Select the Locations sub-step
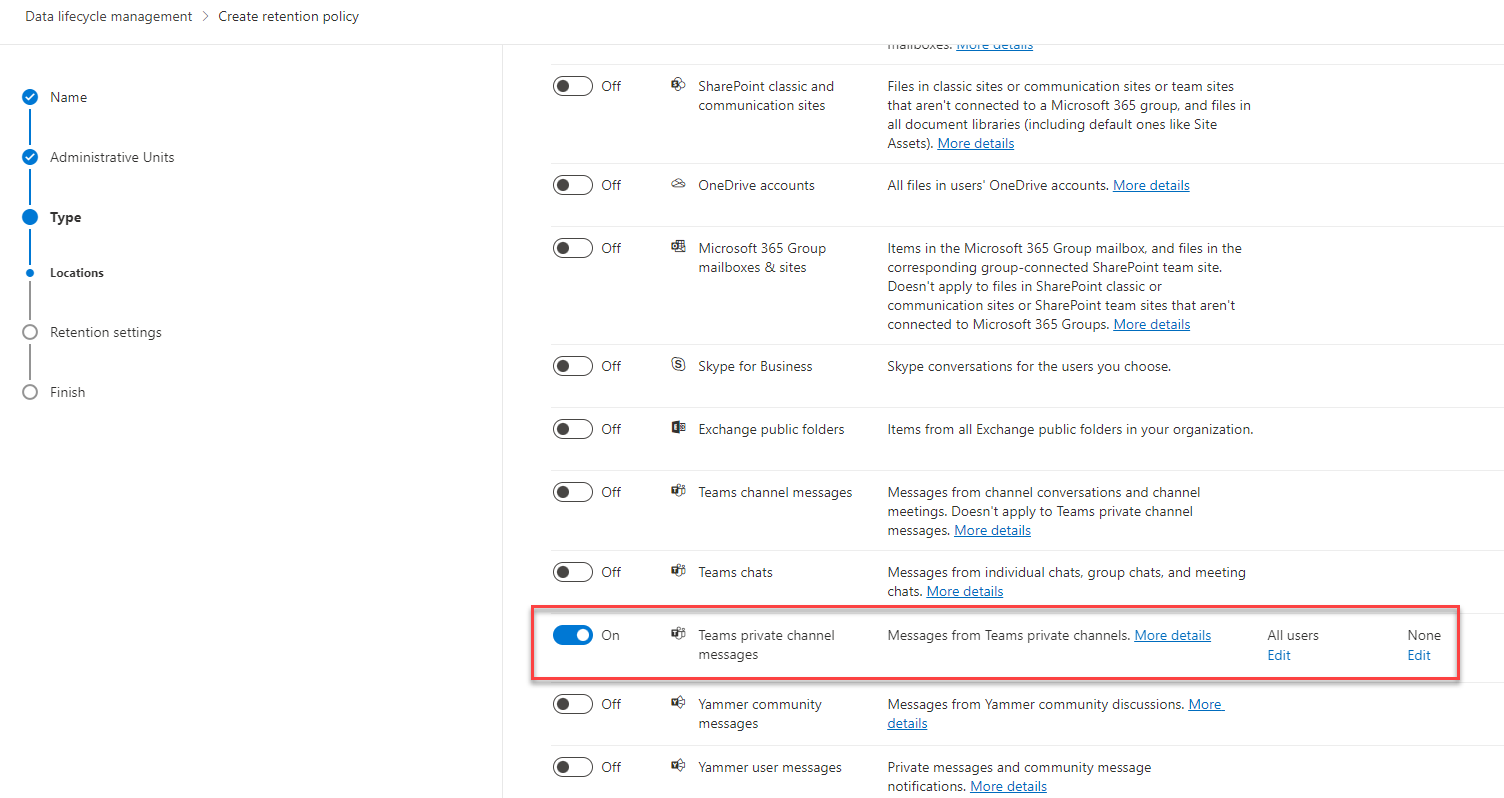The image size is (1504, 798). [77, 272]
